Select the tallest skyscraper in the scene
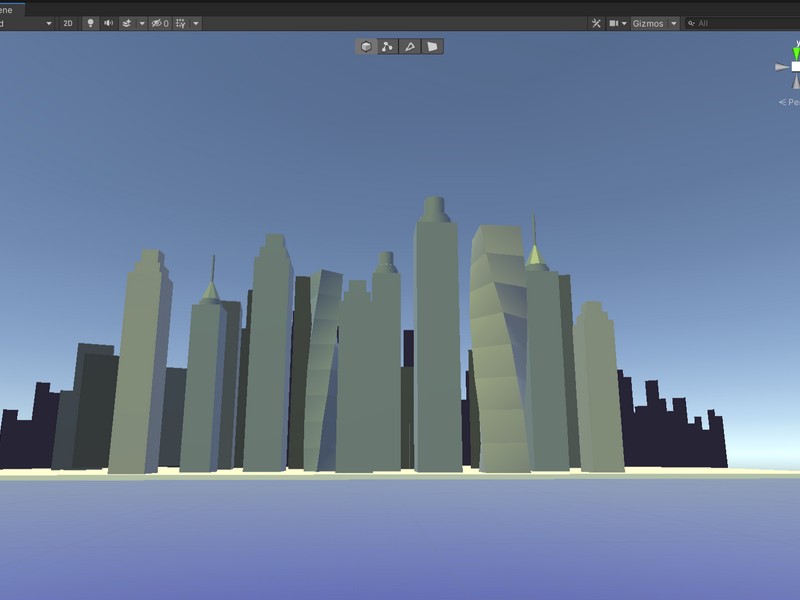The height and width of the screenshot is (600, 800). click(x=433, y=320)
